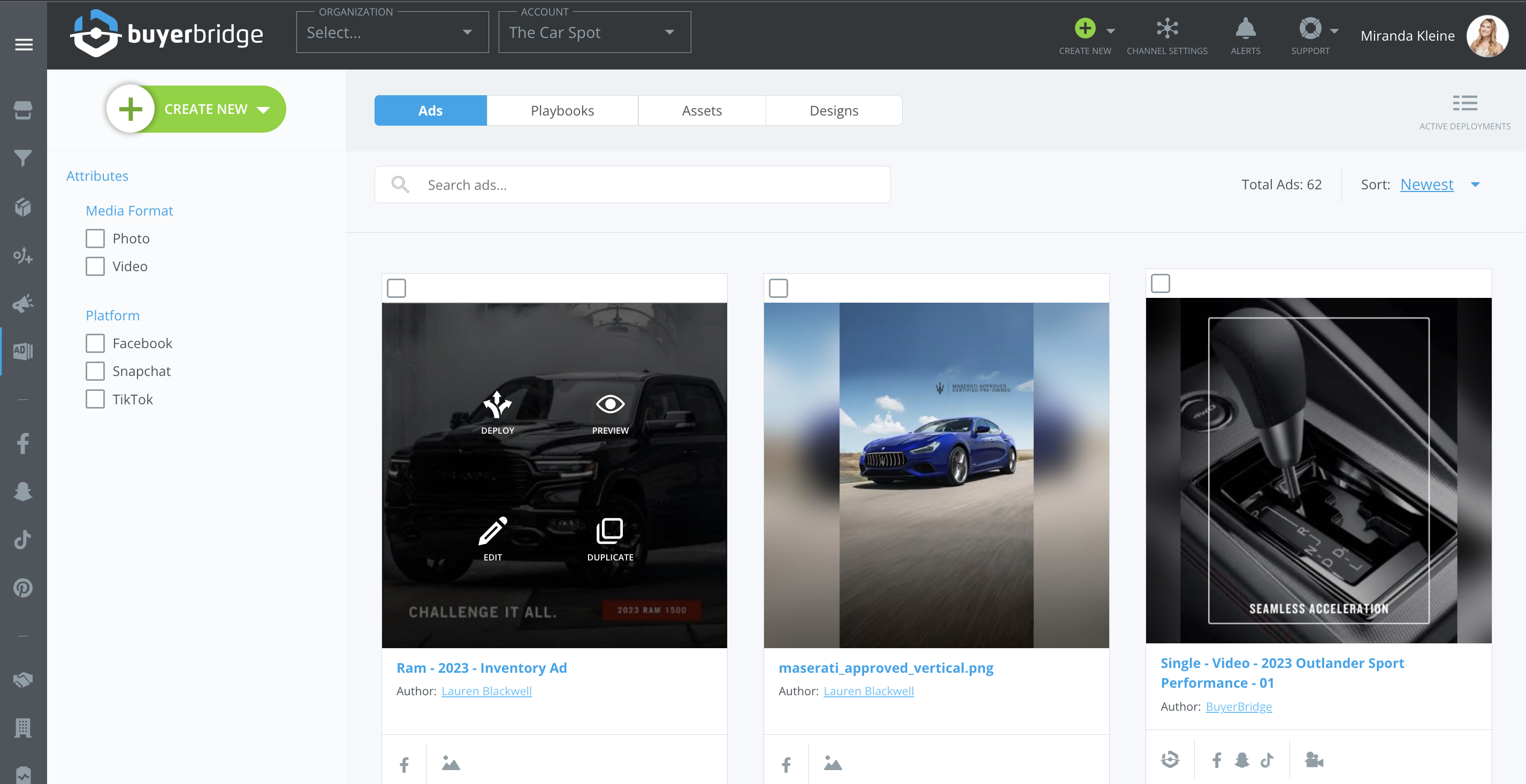1526x784 pixels.
Task: Duplicate the Ram inventory ad
Action: click(609, 539)
